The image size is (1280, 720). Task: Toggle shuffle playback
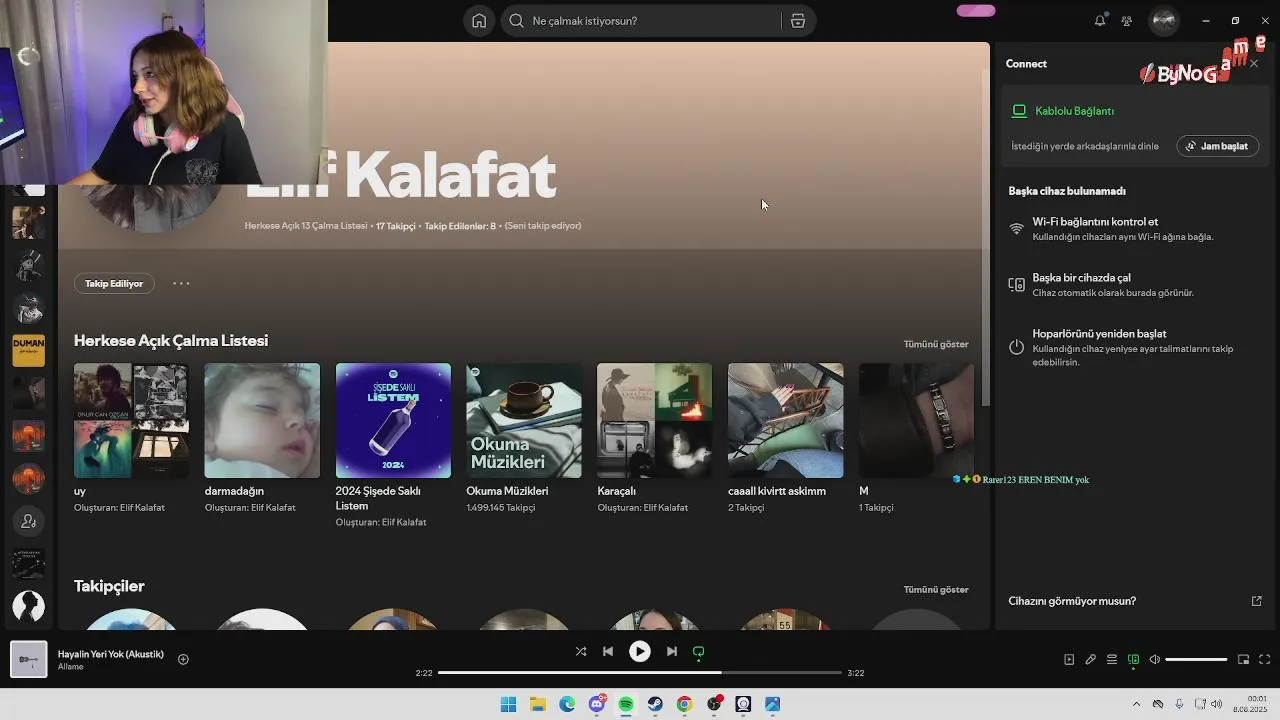(581, 651)
